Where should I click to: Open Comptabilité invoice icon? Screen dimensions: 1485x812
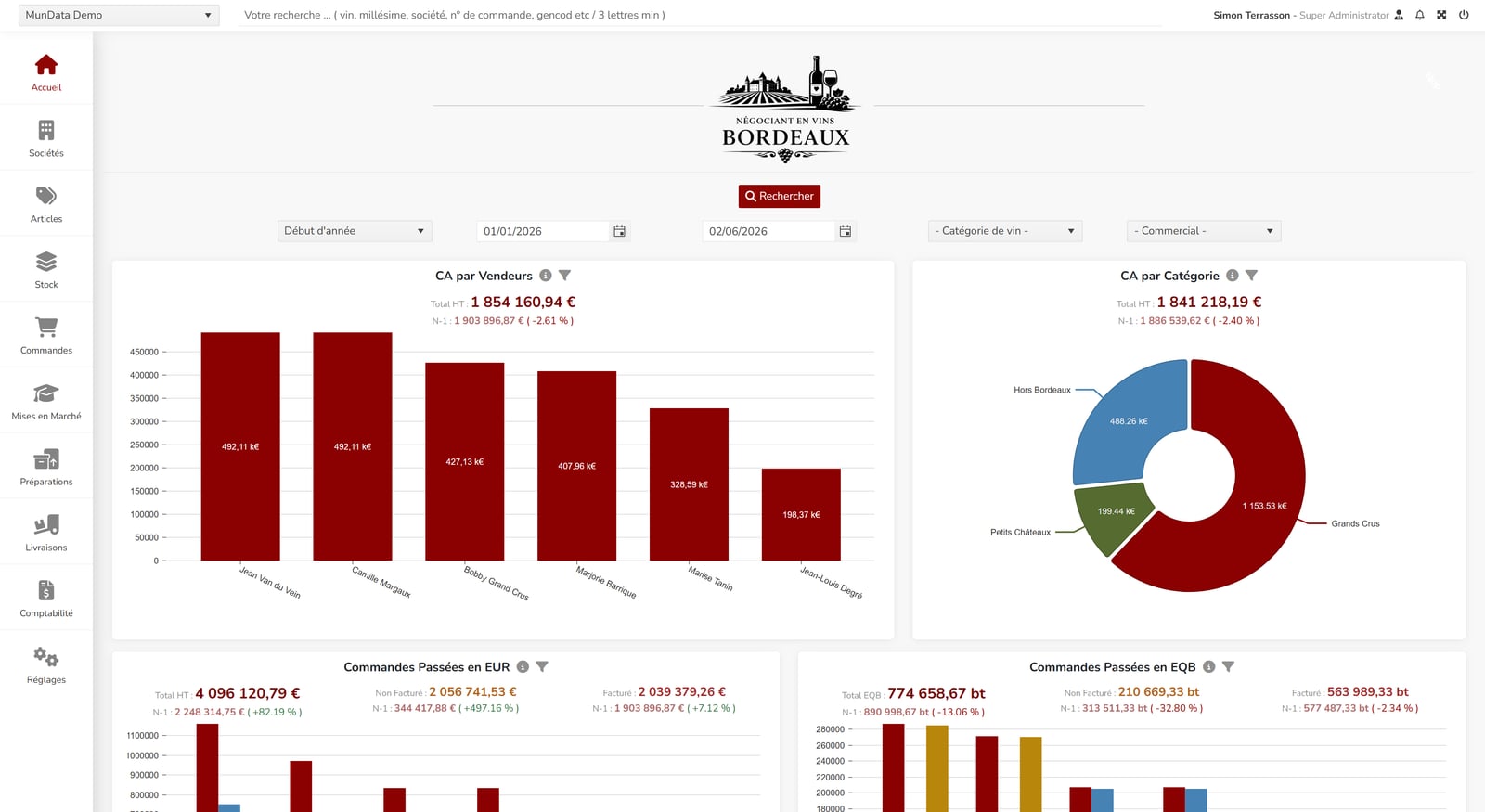(x=46, y=590)
